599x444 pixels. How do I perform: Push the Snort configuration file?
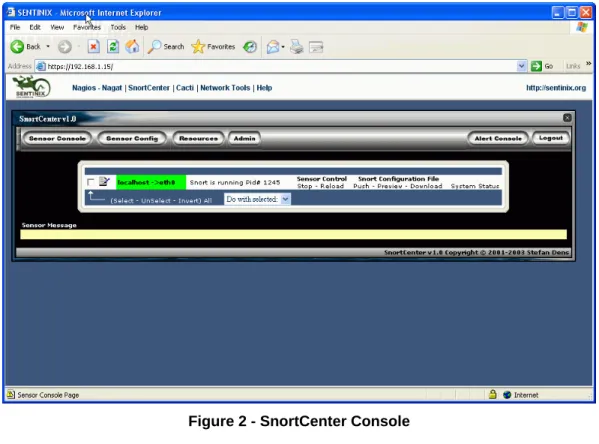coord(361,186)
